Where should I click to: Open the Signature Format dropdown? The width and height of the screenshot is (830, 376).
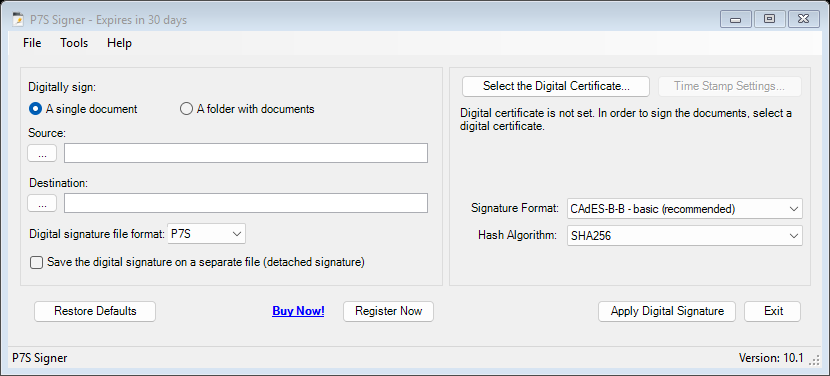[x=684, y=209]
